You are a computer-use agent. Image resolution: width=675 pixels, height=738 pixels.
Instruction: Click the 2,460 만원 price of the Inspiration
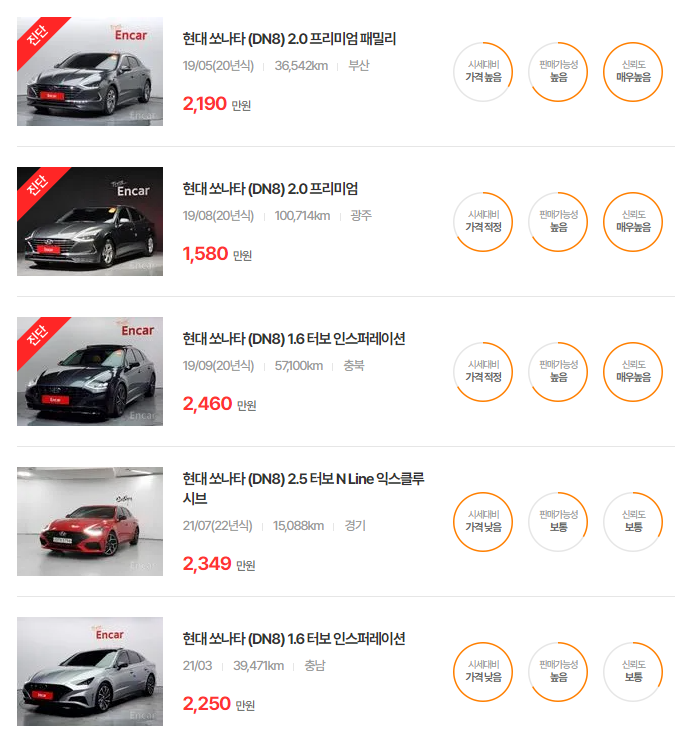click(219, 404)
